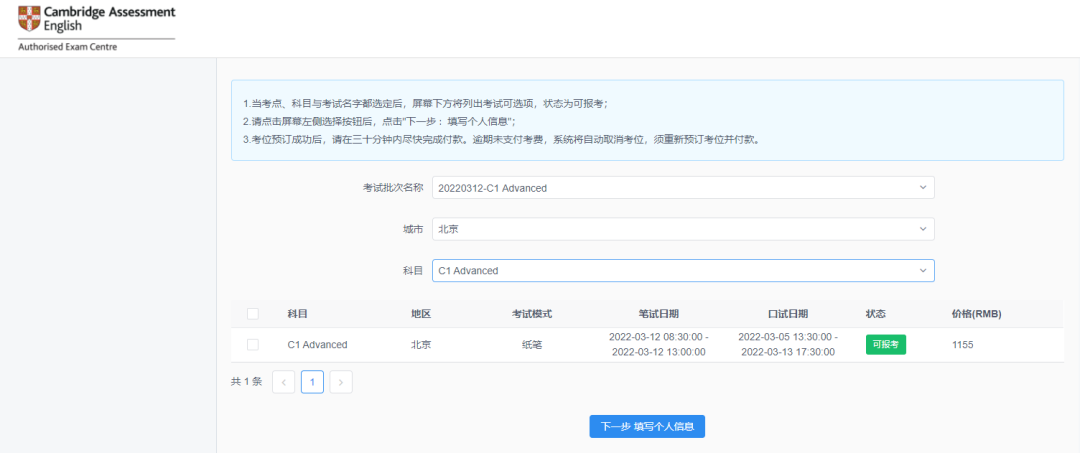Click the 笔试日期 column header
The height and width of the screenshot is (453, 1080).
click(658, 314)
